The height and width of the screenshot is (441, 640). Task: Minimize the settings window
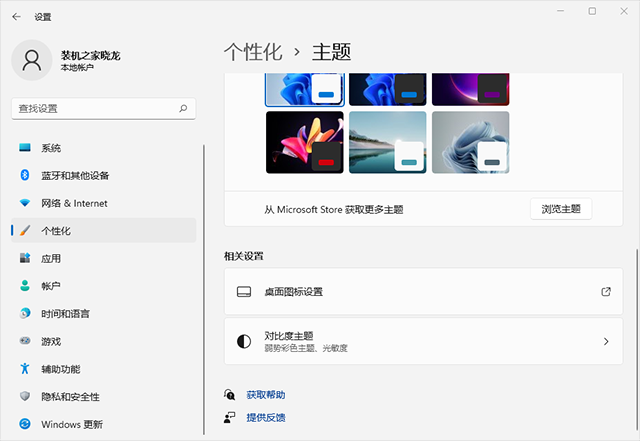(560, 11)
